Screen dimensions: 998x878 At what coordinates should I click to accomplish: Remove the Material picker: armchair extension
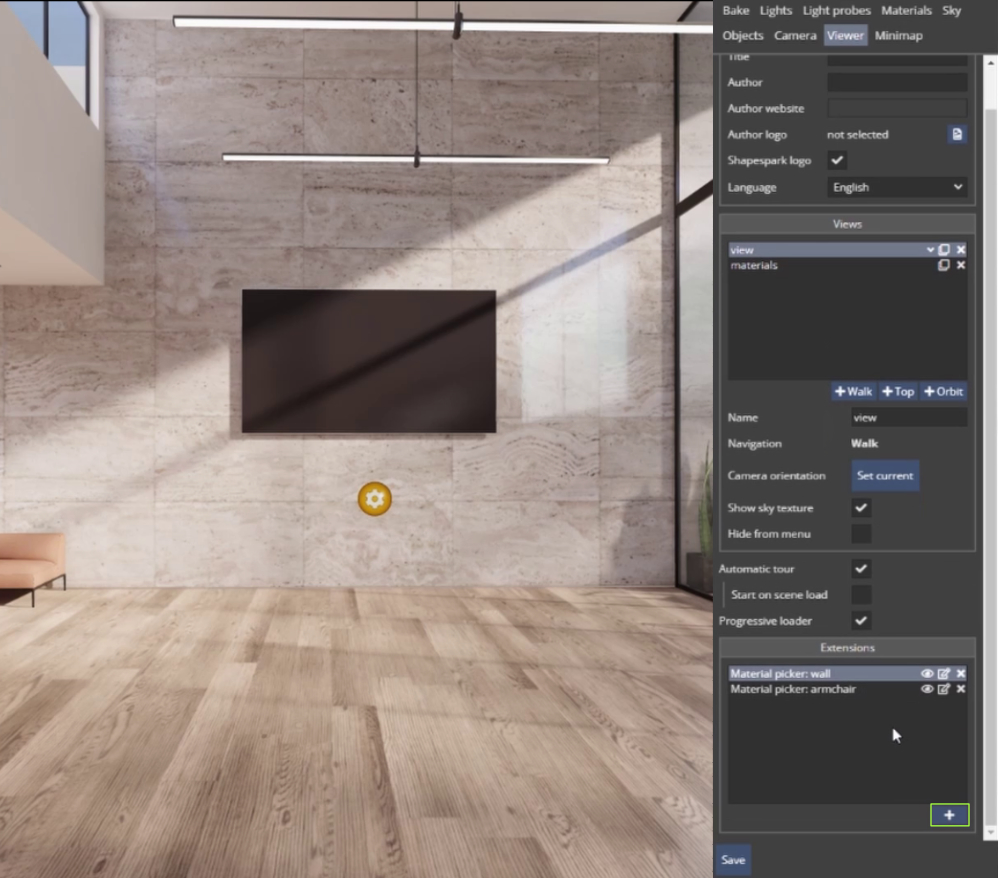pos(960,690)
